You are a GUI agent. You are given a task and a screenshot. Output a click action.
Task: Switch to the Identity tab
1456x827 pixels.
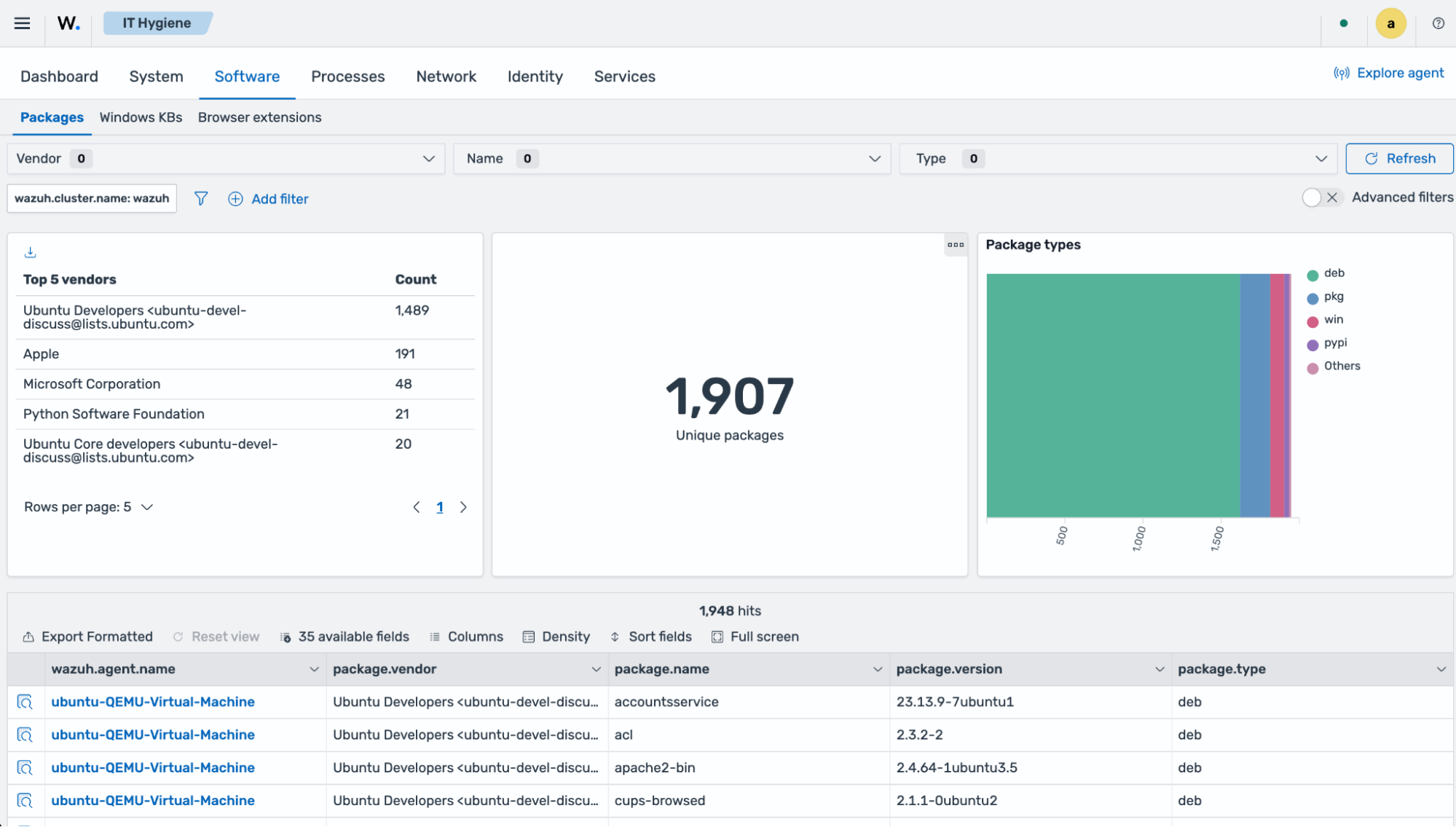point(535,77)
